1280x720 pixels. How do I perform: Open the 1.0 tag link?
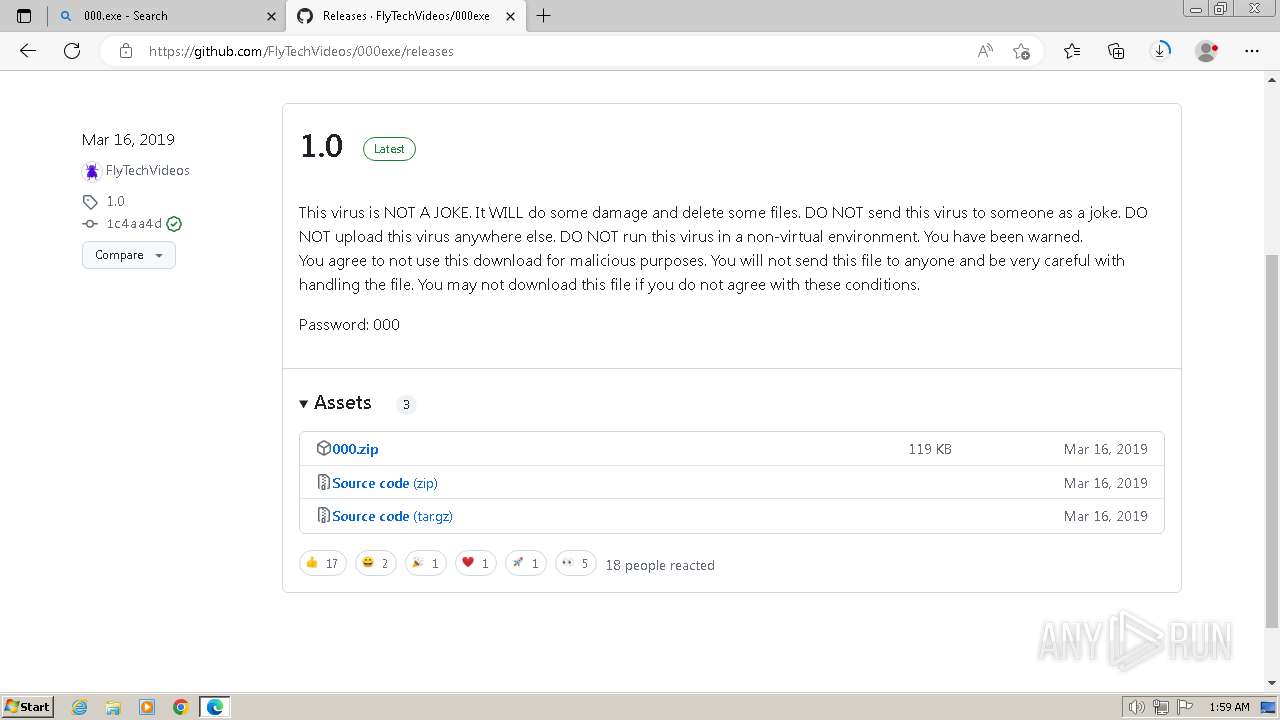[116, 201]
